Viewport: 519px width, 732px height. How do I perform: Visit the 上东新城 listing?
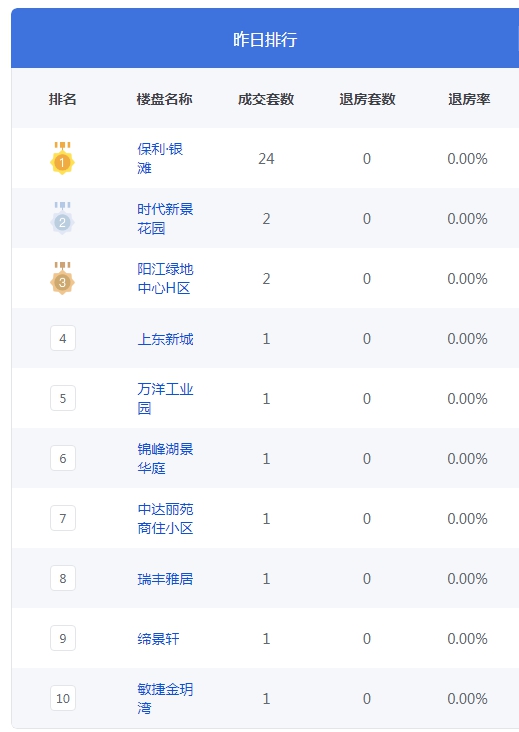click(x=165, y=339)
